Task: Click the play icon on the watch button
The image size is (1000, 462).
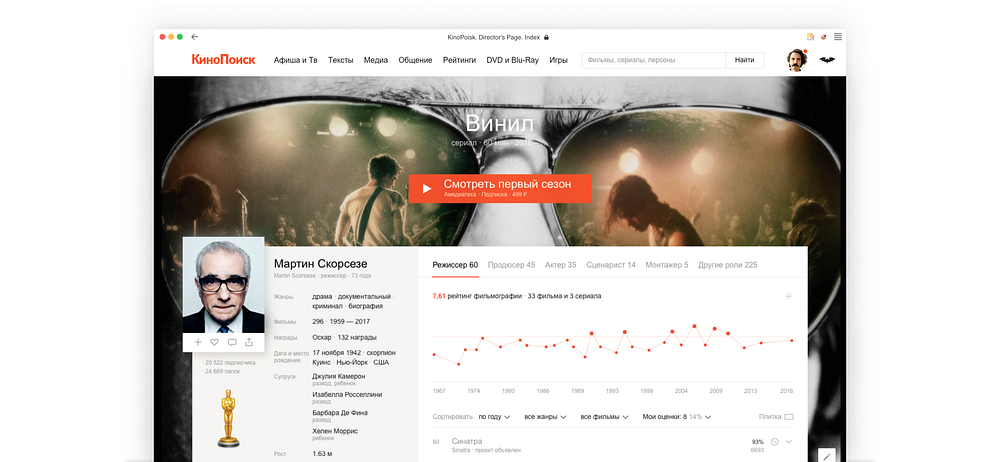Action: click(x=427, y=189)
